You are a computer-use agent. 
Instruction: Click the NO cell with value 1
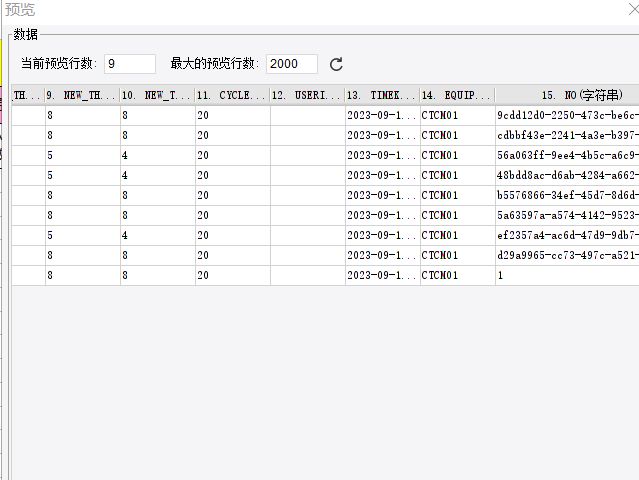(x=567, y=275)
